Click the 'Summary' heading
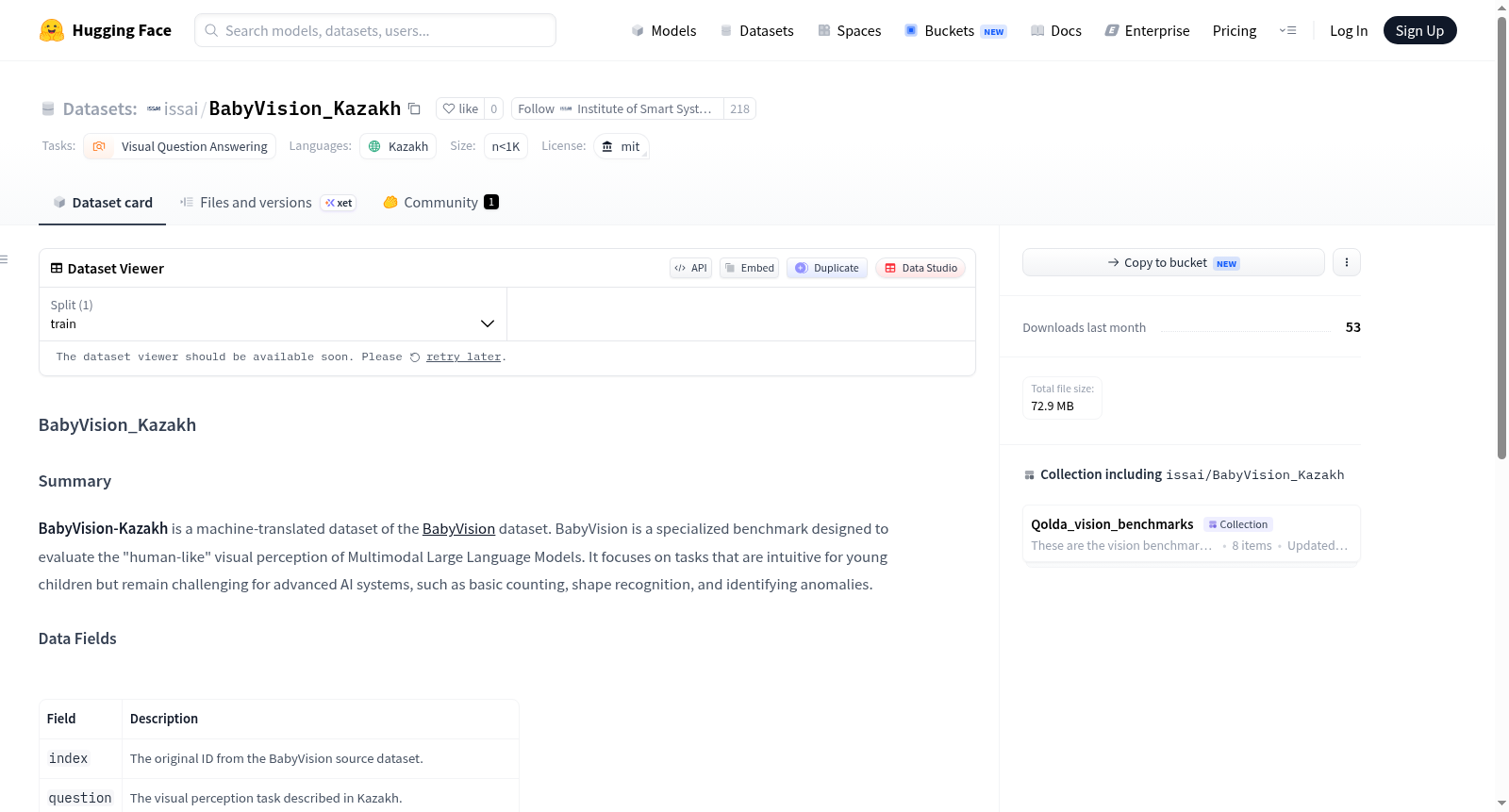Screen dimensions: 1509x812 [75, 481]
